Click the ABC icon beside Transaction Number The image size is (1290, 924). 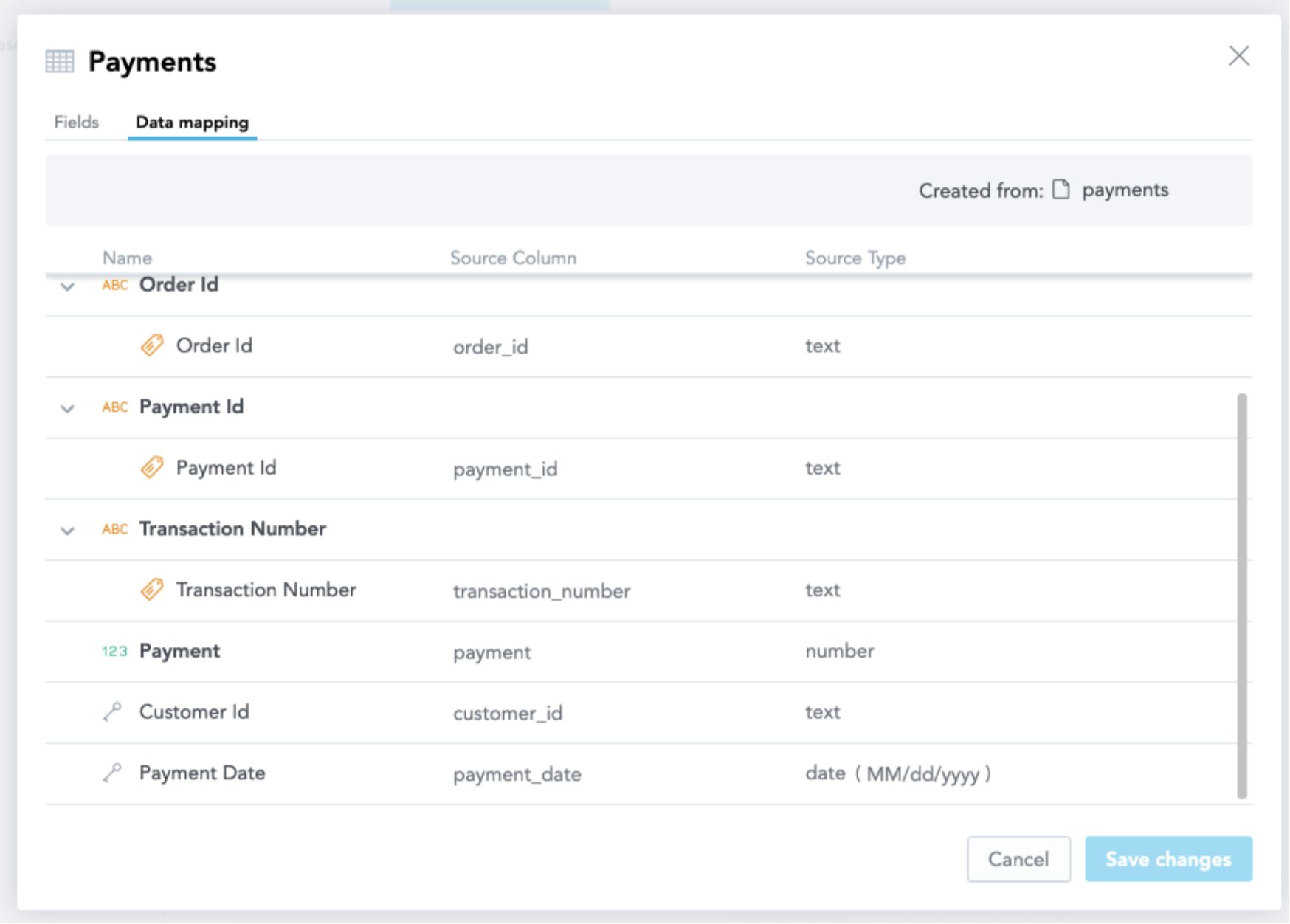(x=116, y=529)
